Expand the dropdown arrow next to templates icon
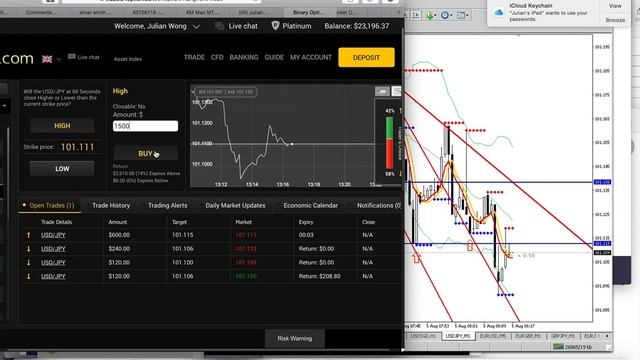 pyautogui.click(x=467, y=16)
